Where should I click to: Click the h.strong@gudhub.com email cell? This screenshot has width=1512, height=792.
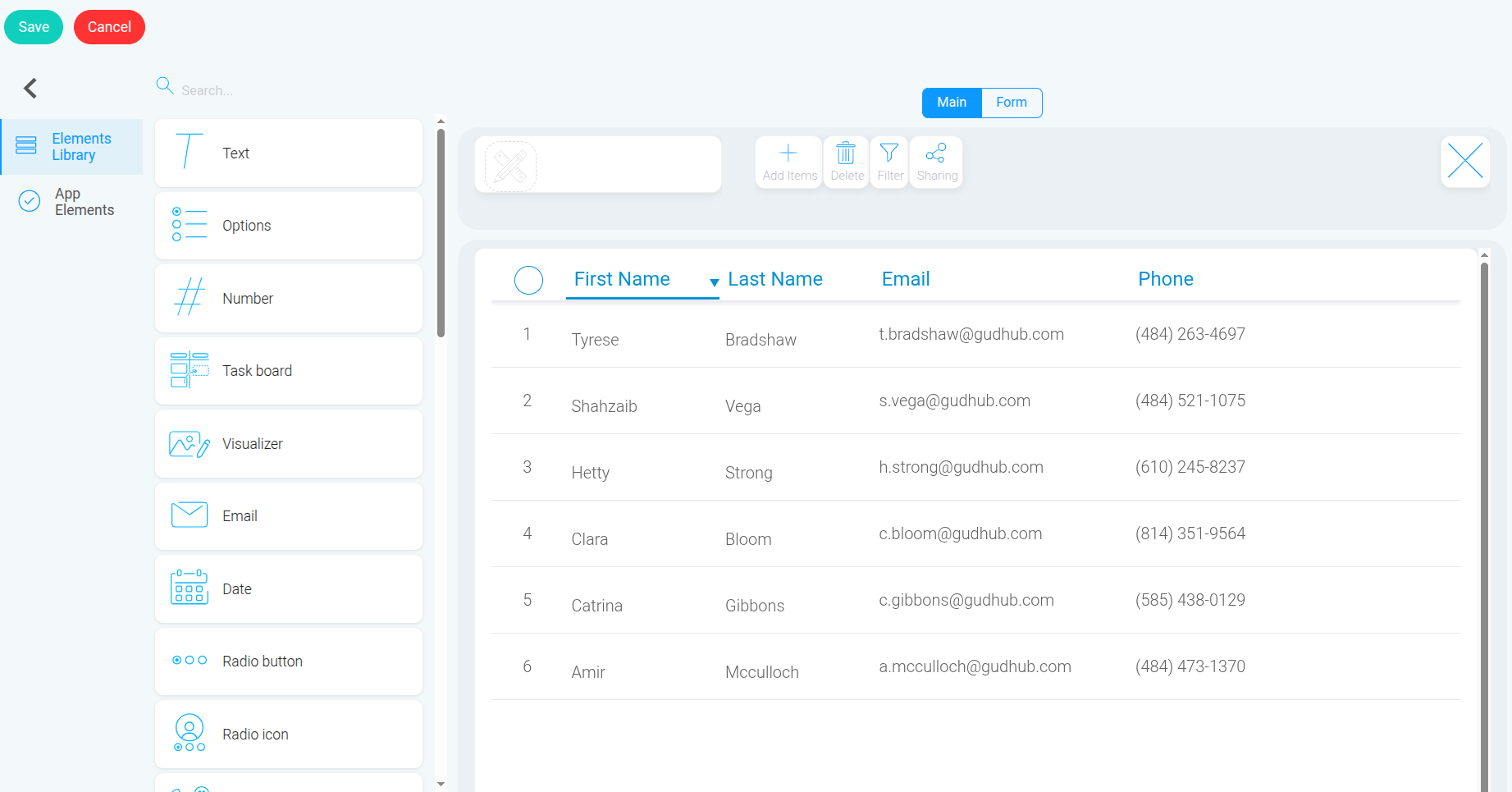[961, 467]
